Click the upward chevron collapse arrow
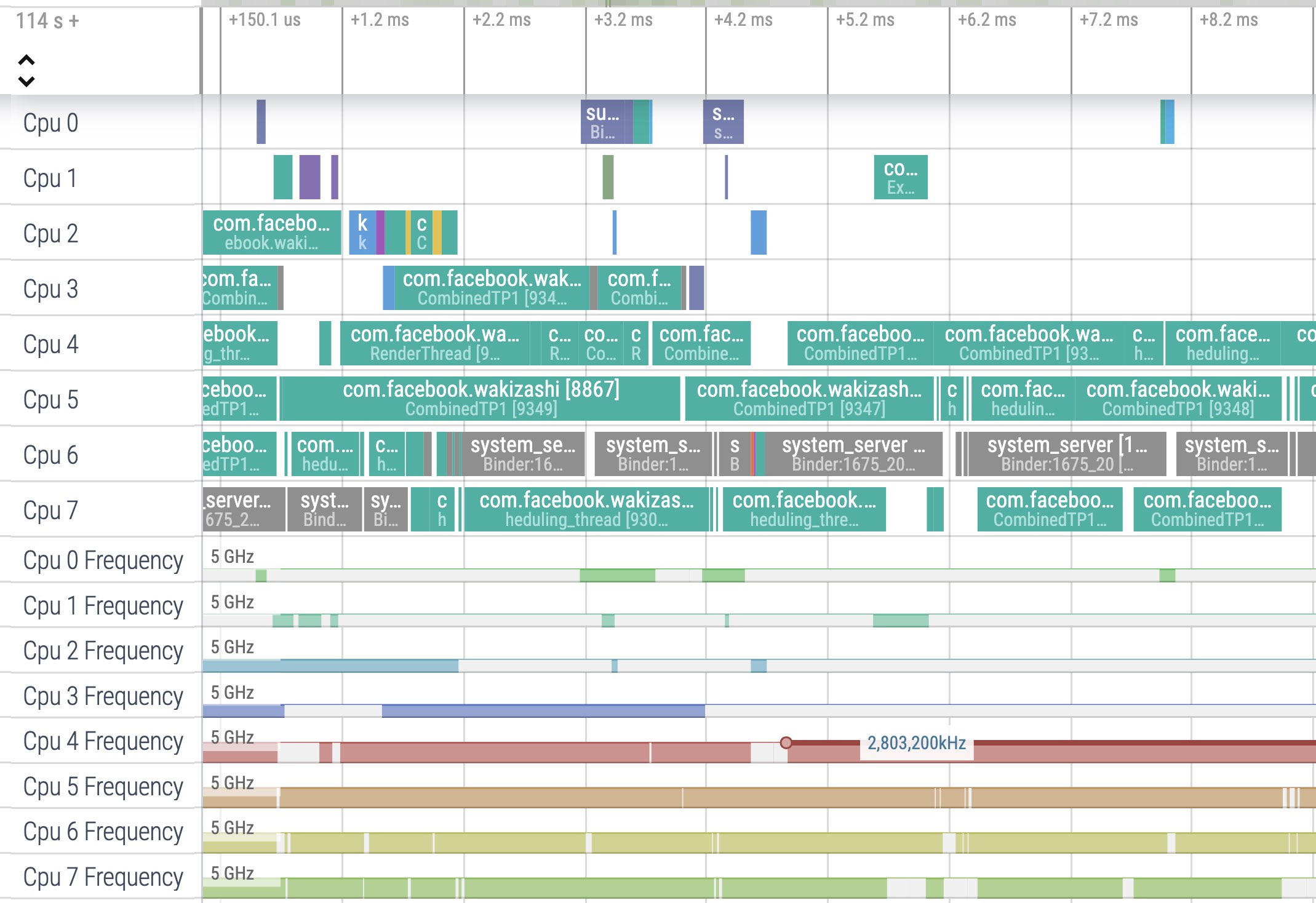 click(x=26, y=60)
